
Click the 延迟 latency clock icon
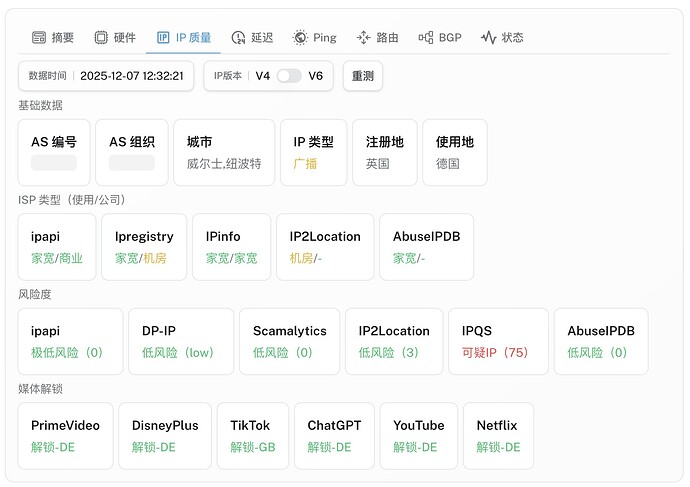click(x=238, y=37)
